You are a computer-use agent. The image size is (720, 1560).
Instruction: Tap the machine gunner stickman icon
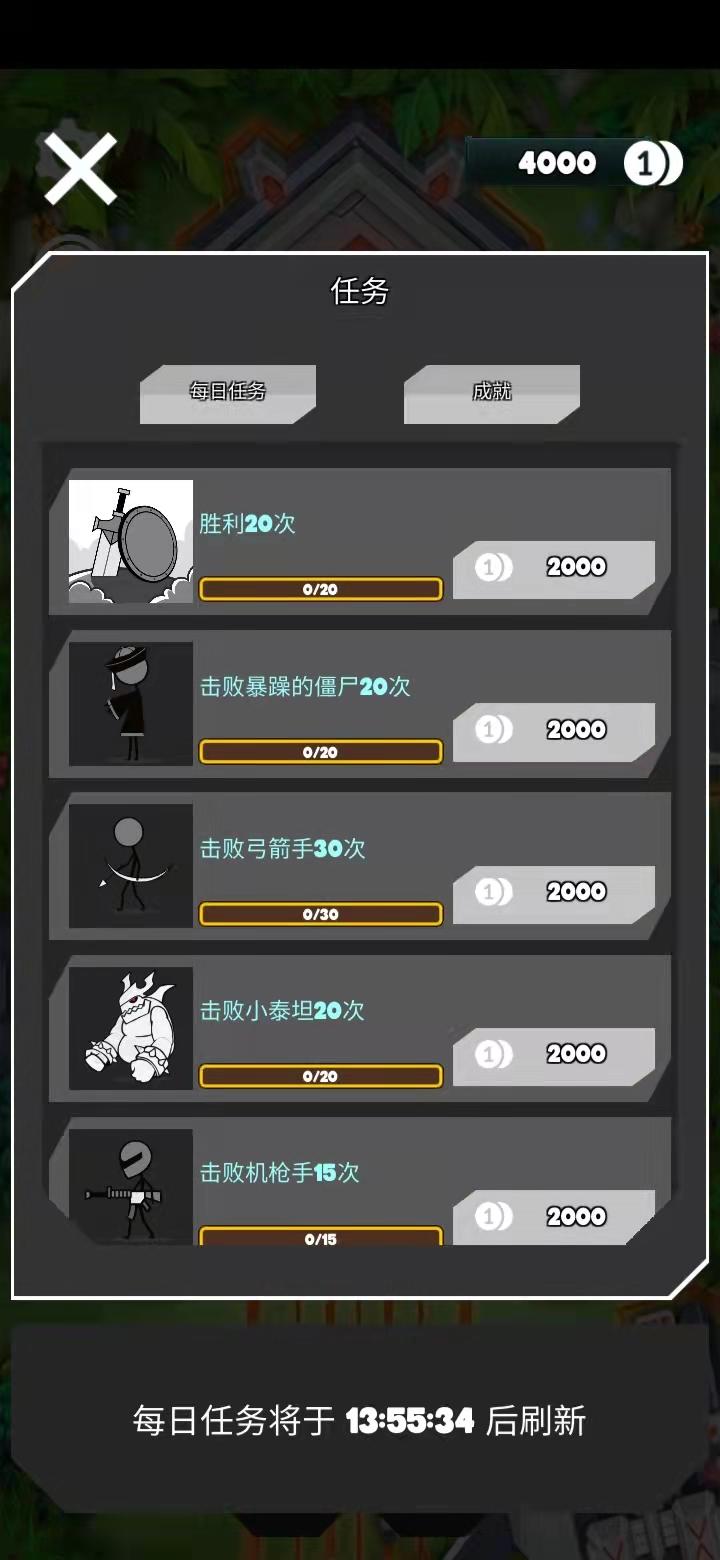coord(131,1187)
